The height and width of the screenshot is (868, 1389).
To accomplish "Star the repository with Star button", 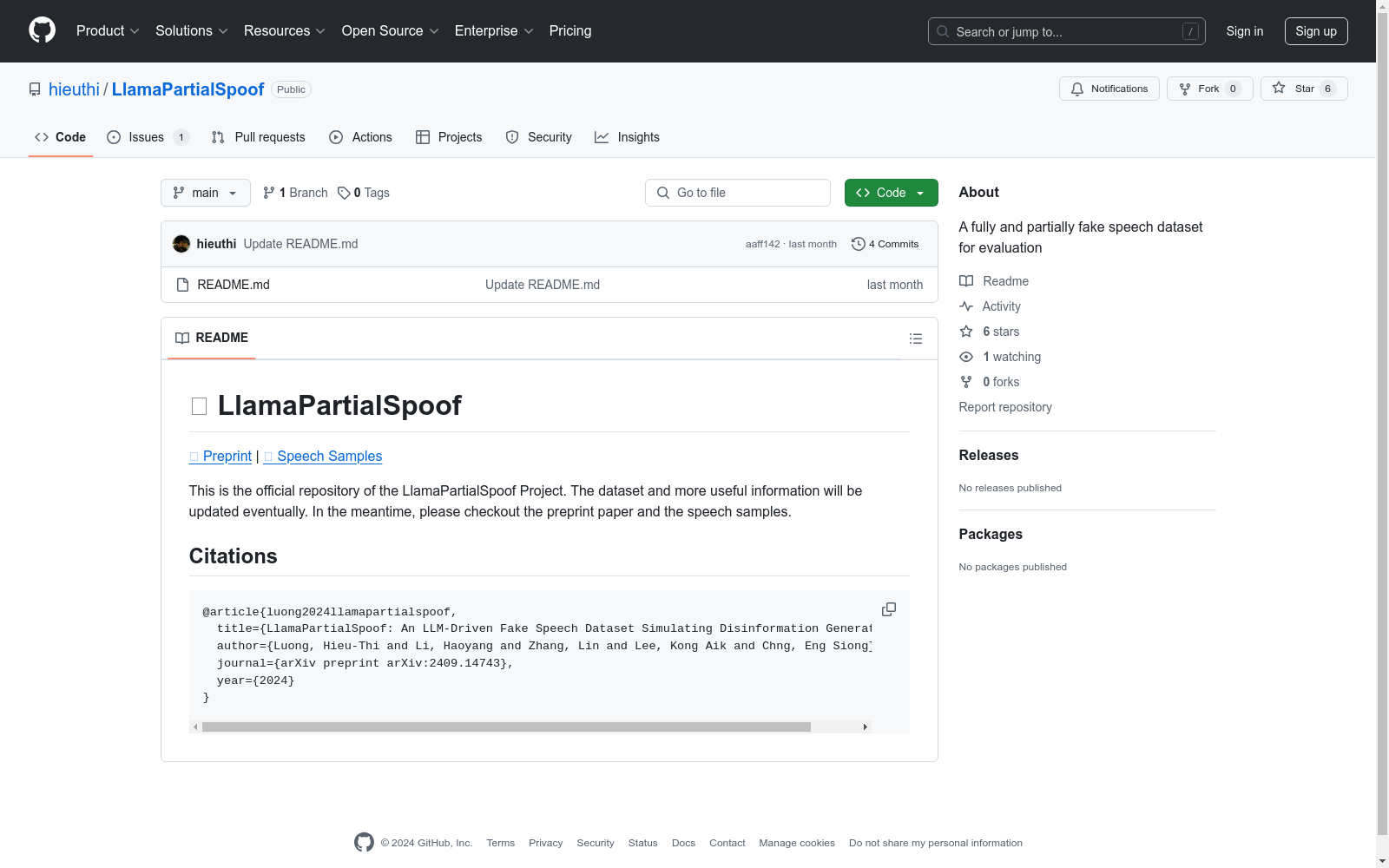I will (x=1304, y=89).
